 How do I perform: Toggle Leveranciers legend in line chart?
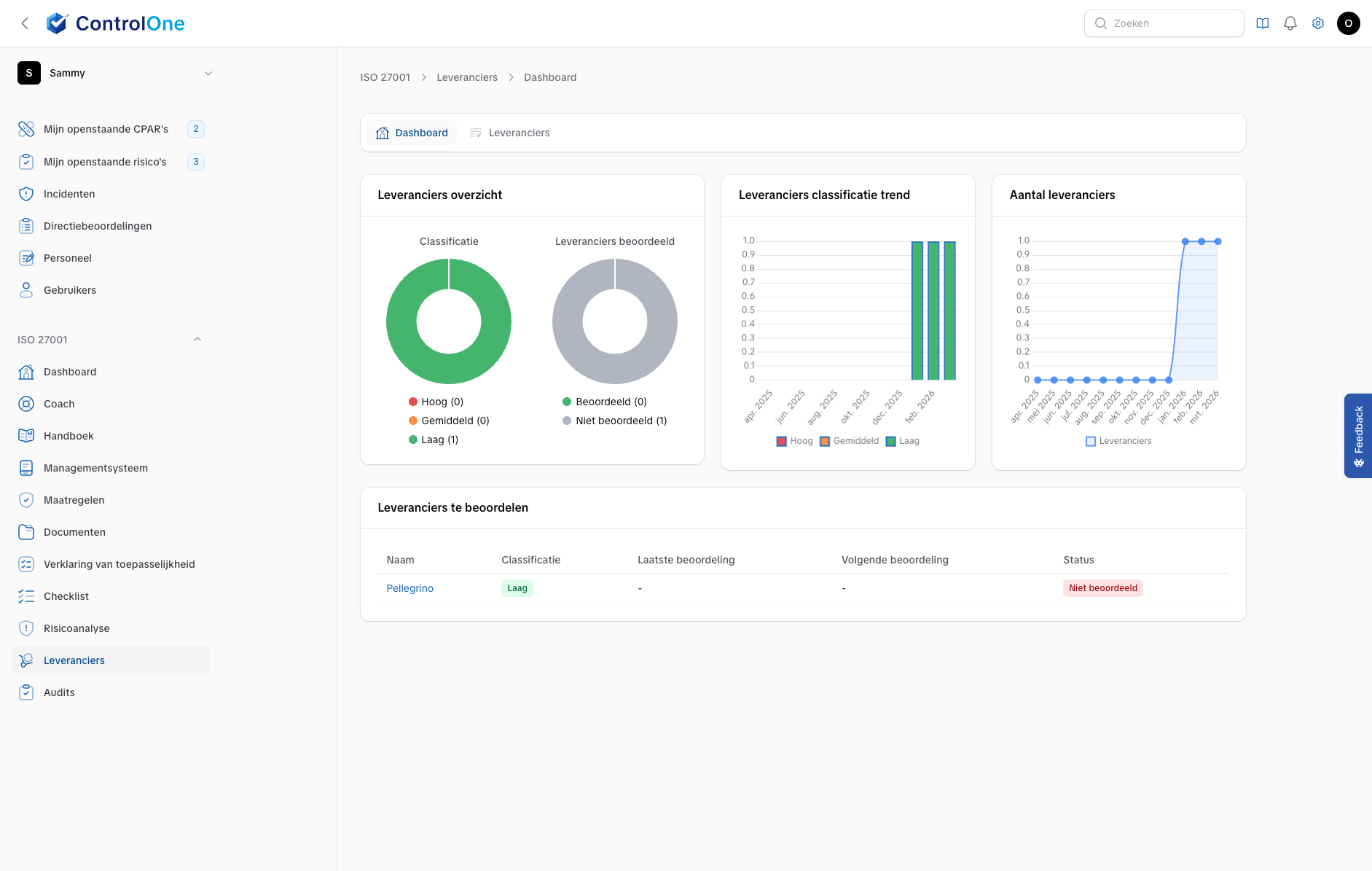point(1118,441)
